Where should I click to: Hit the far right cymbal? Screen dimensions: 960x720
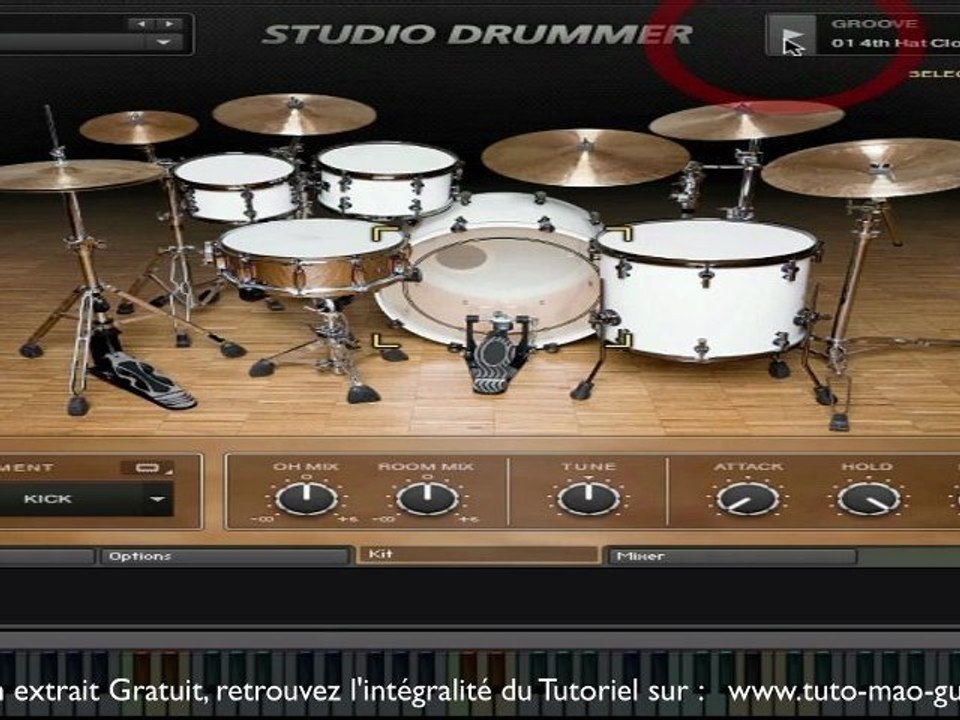pyautogui.click(x=863, y=167)
